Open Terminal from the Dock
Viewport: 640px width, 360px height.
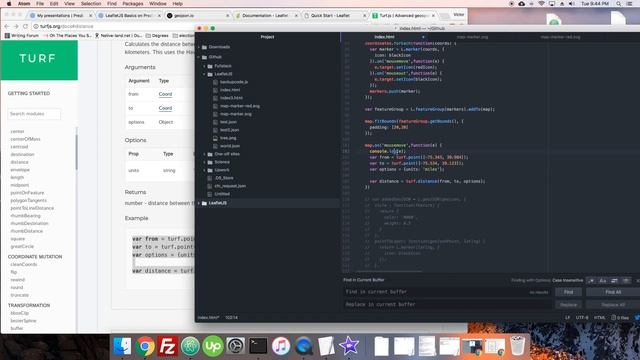click(258, 346)
